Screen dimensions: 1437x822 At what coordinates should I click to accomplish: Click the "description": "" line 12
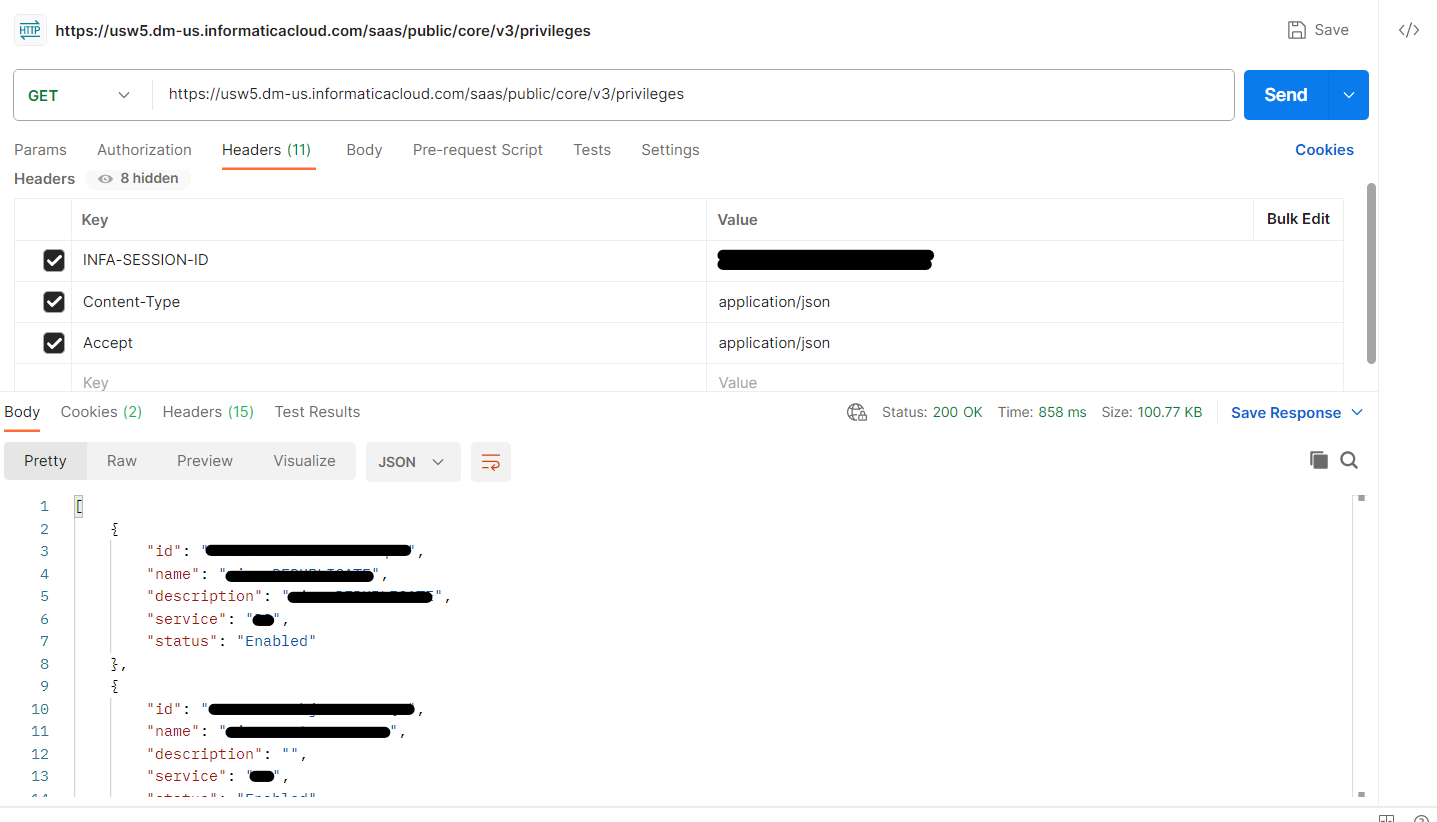pyautogui.click(x=227, y=754)
